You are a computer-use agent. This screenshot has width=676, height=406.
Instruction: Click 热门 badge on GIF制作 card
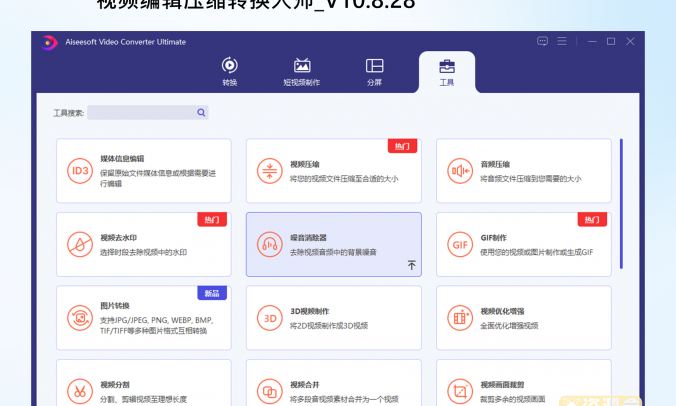pyautogui.click(x=592, y=220)
